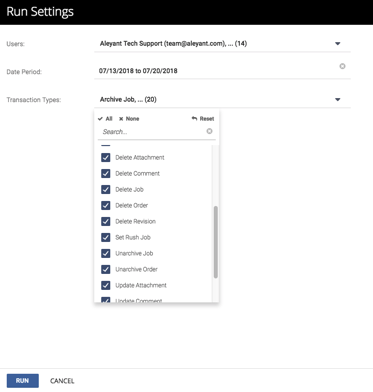The width and height of the screenshot is (373, 392).
Task: Click the RUN button
Action: pyautogui.click(x=22, y=381)
